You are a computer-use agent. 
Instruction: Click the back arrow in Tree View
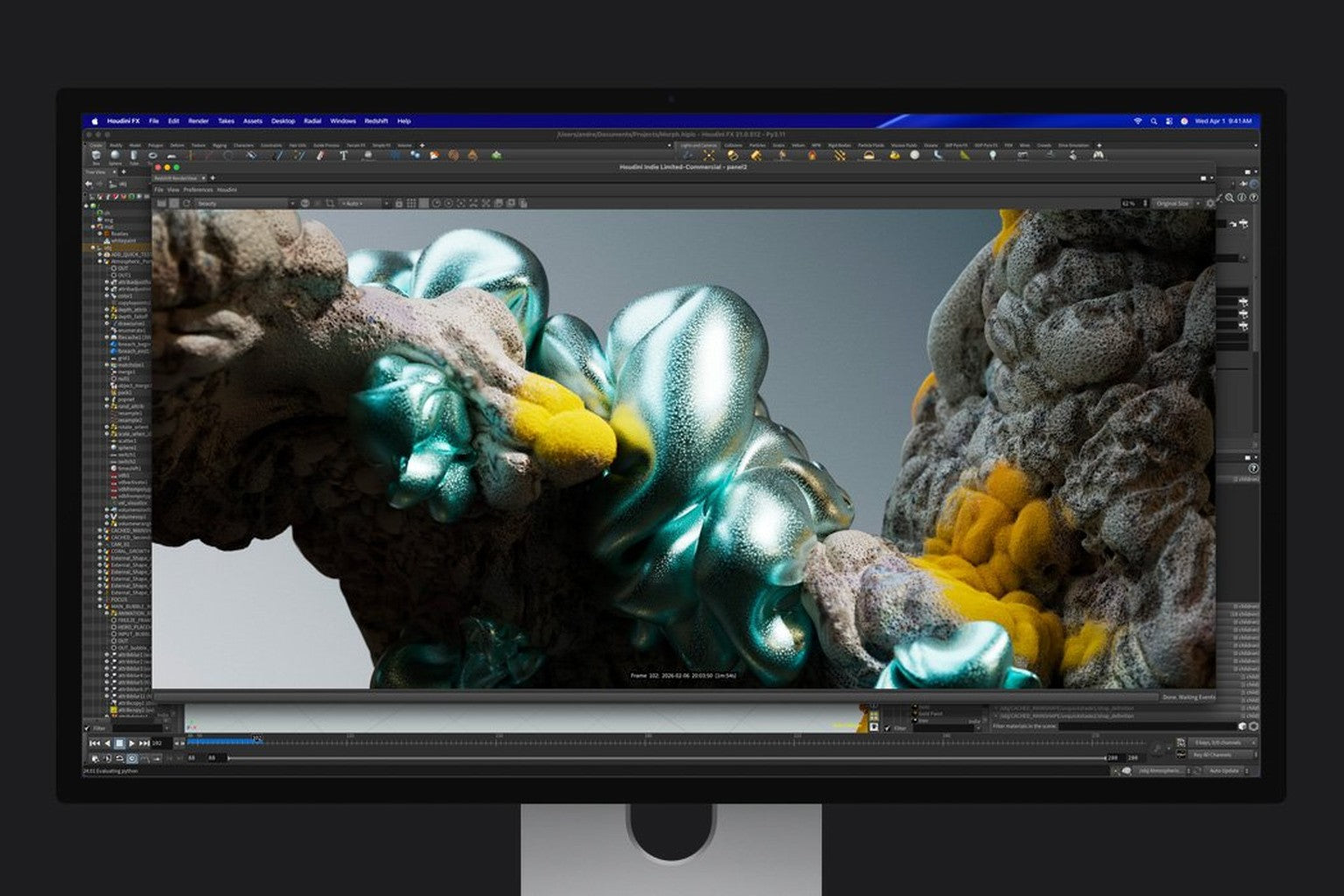click(x=89, y=184)
